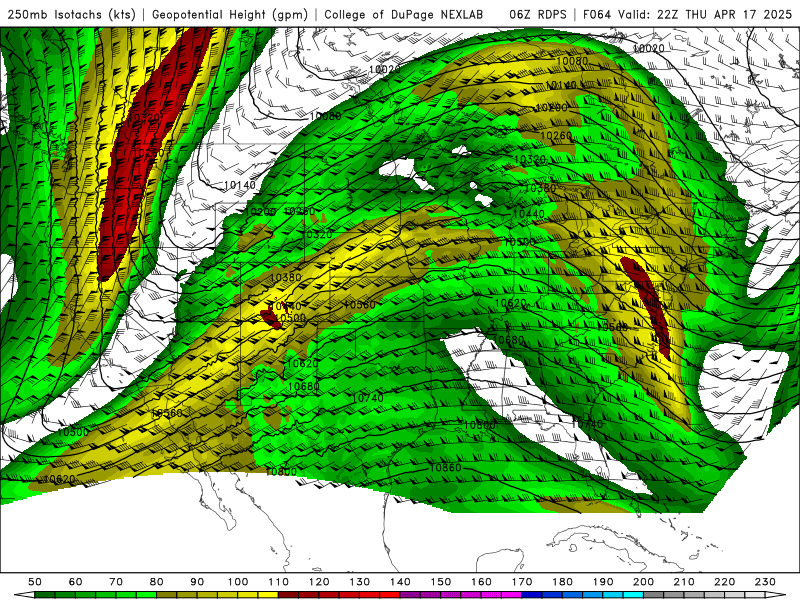Click the first dark red segment after 110
Viewport: 800px width, 600px height.
coord(289,595)
